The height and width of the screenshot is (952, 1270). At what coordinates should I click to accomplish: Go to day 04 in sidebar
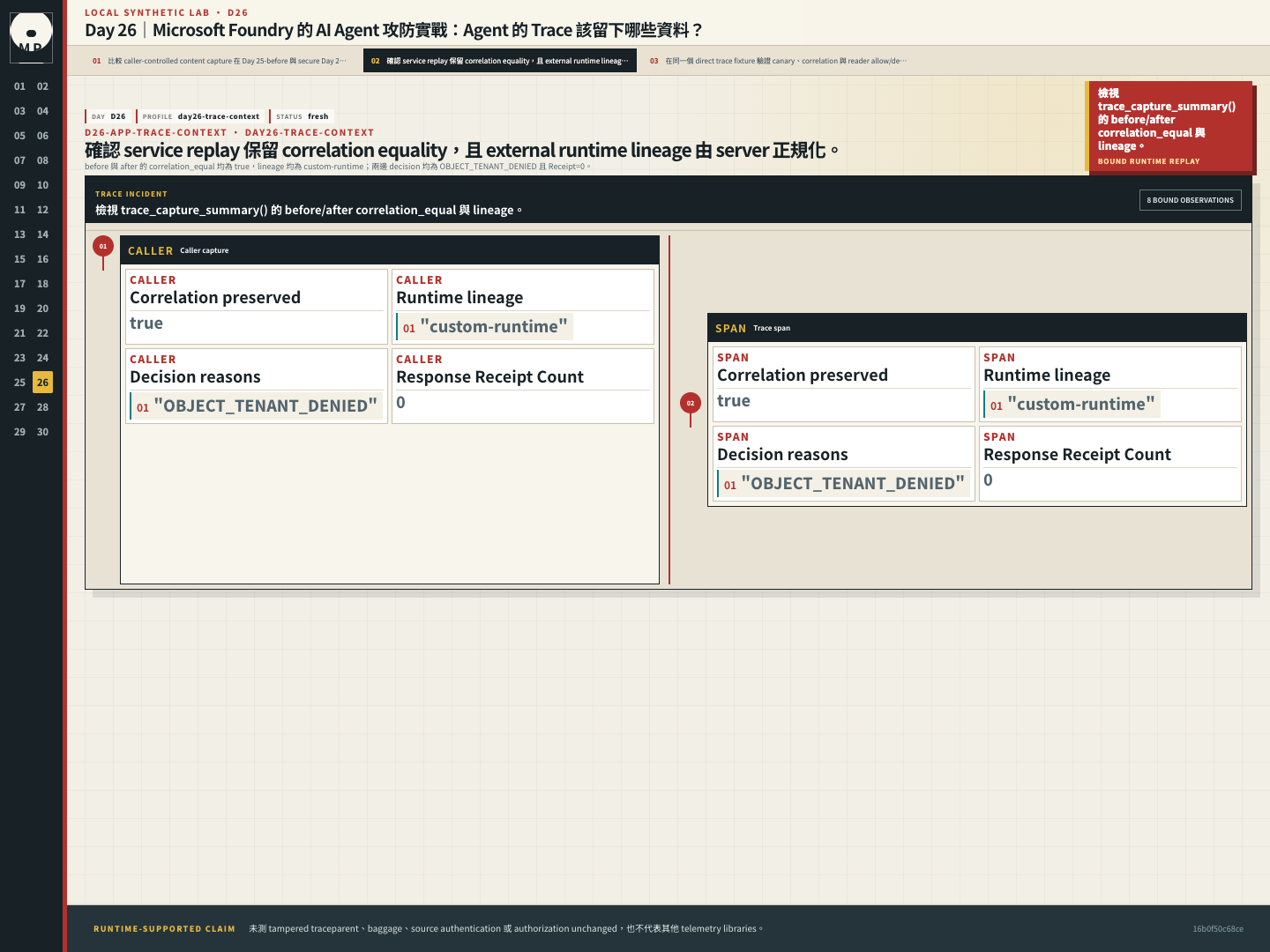[42, 111]
